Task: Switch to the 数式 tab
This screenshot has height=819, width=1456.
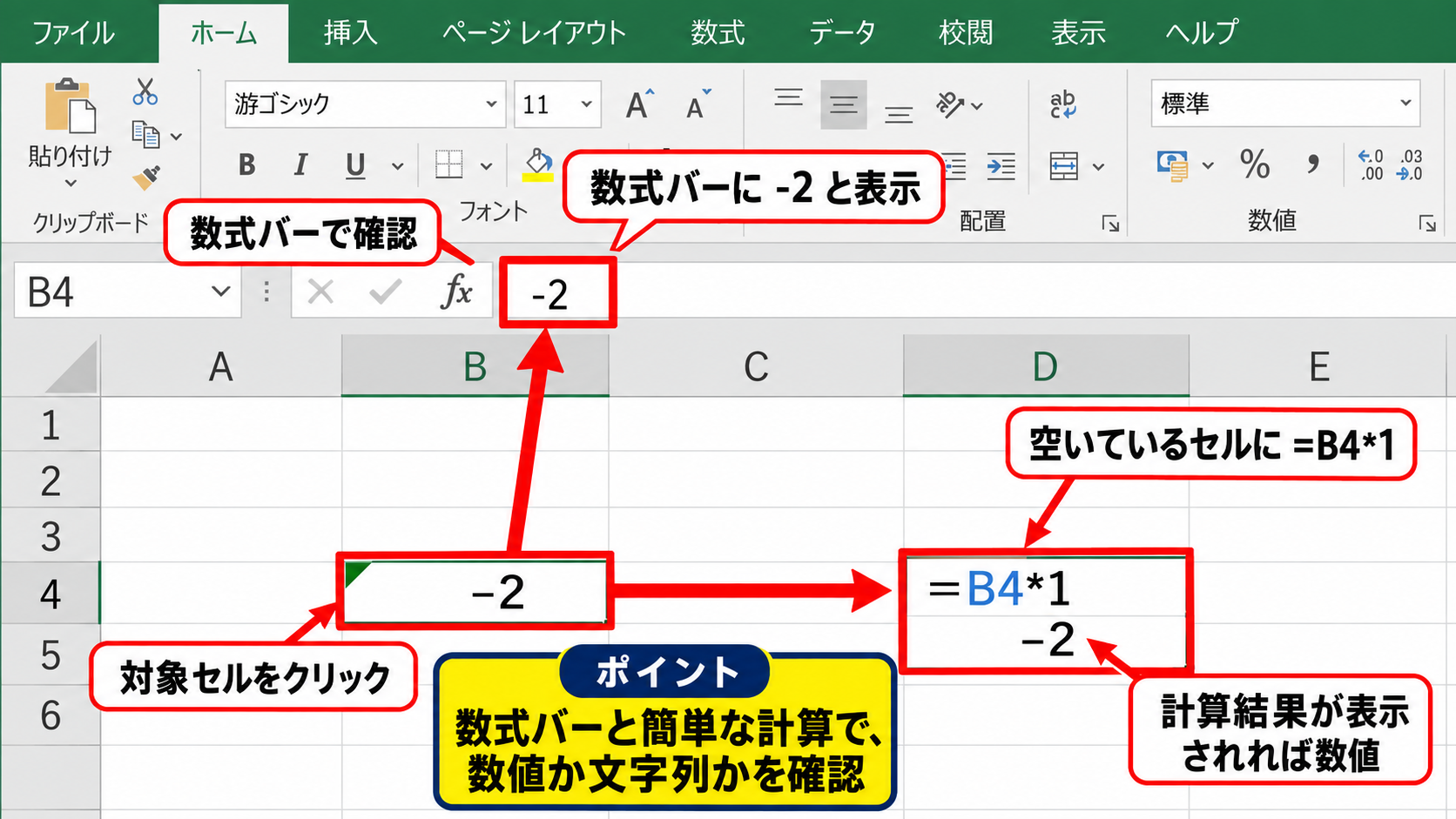Action: pyautogui.click(x=718, y=33)
